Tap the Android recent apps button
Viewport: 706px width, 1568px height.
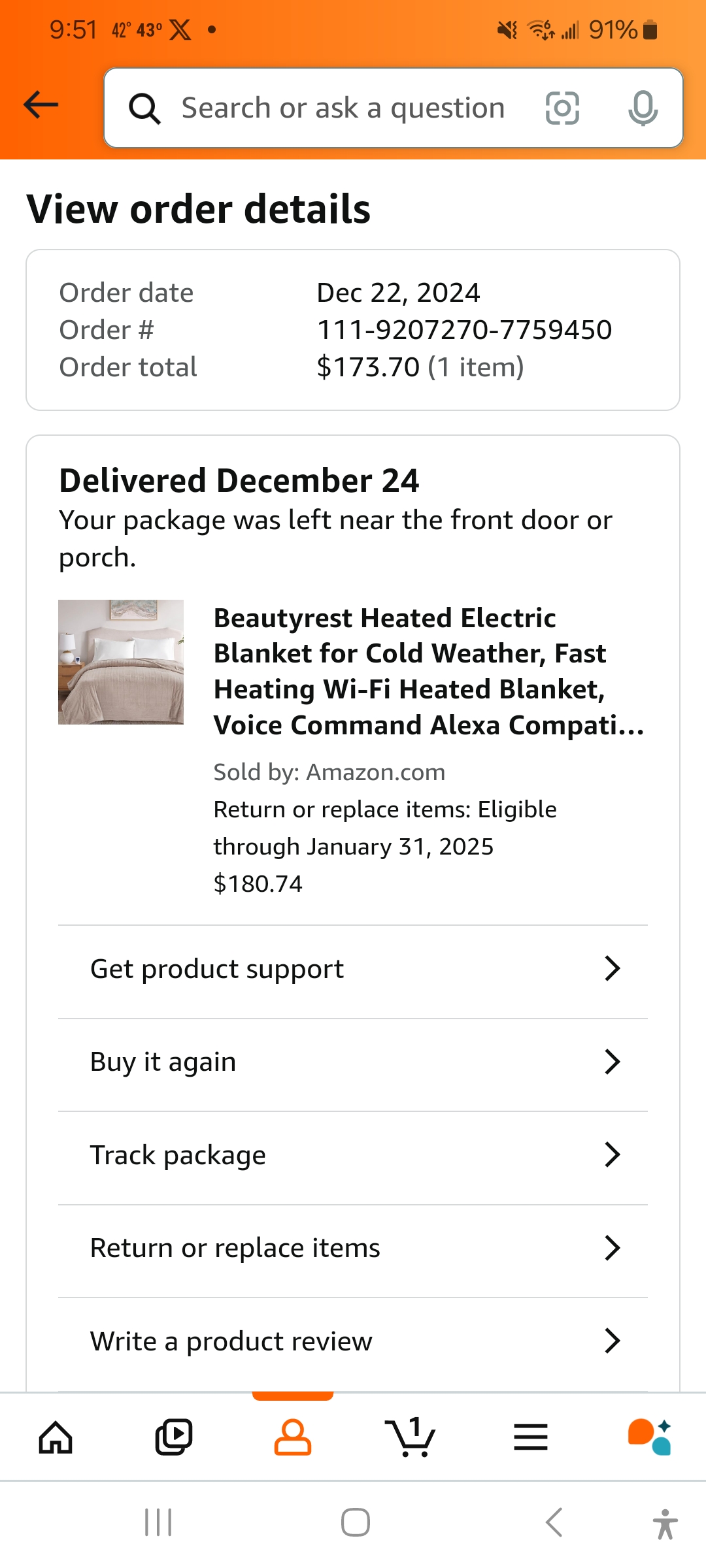coord(158,1523)
